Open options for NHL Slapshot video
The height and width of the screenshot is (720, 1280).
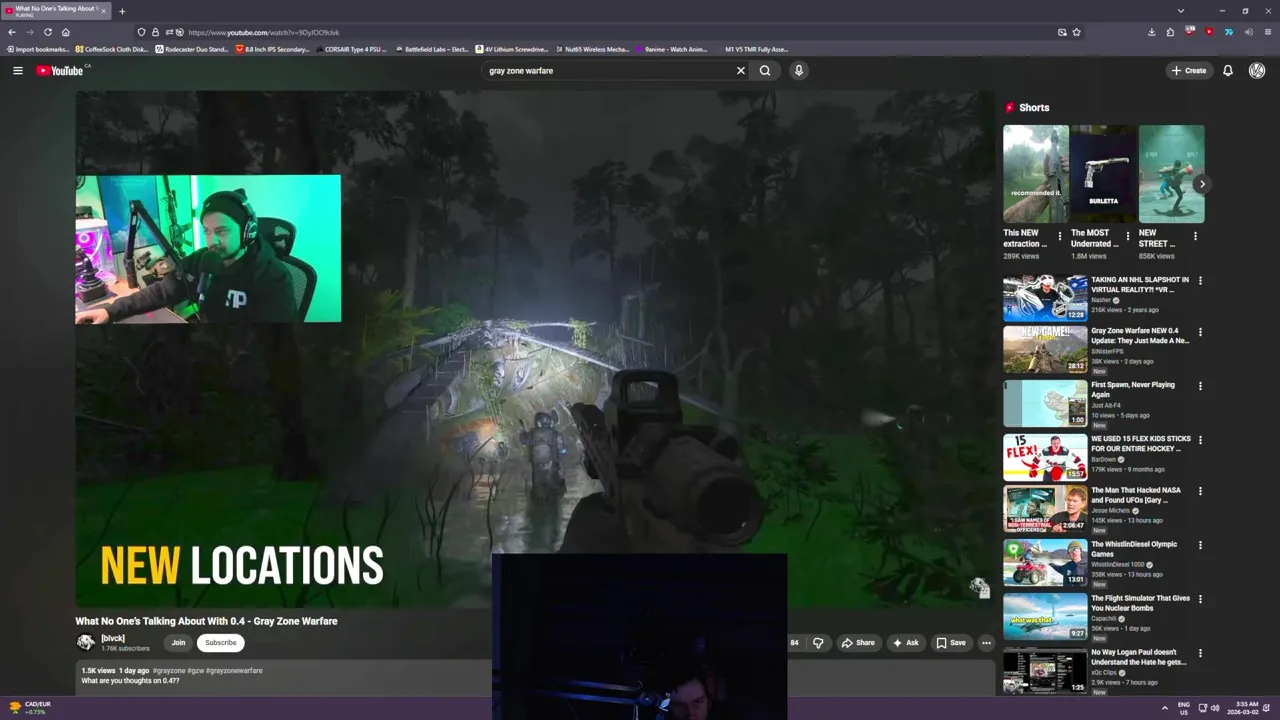click(1200, 281)
